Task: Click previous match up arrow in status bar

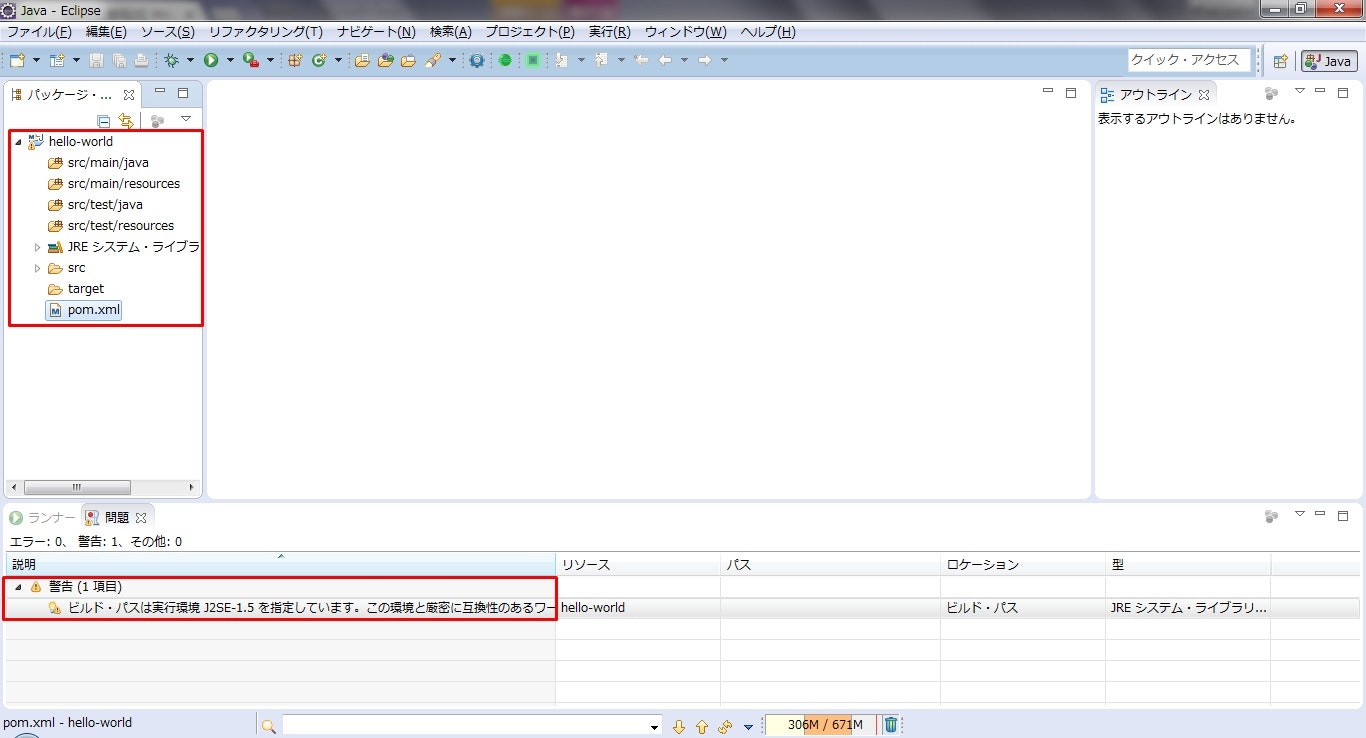Action: pyautogui.click(x=702, y=726)
